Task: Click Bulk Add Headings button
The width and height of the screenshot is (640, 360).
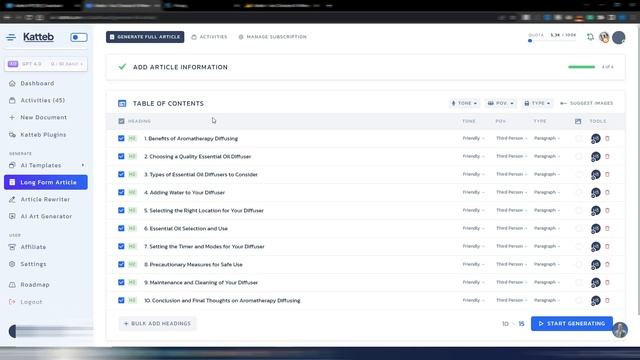Action: [157, 324]
